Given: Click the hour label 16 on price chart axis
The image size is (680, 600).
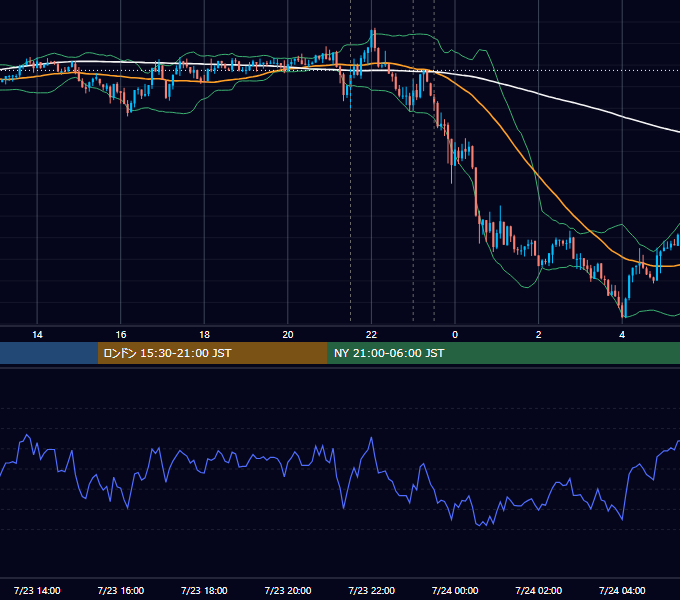Looking at the screenshot, I should point(121,335).
